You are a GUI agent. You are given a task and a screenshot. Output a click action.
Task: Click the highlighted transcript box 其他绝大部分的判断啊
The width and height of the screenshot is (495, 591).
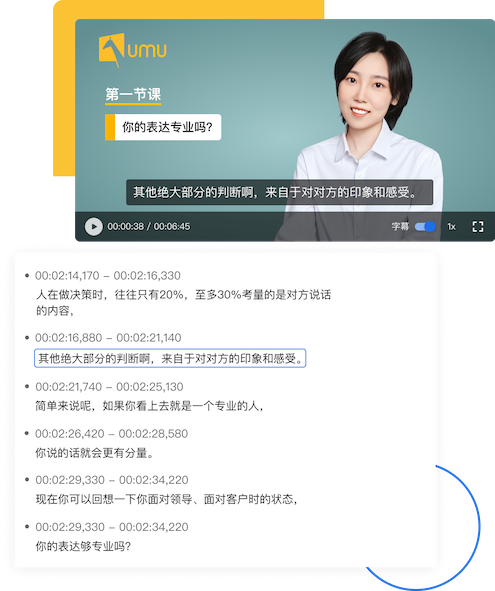(170, 358)
